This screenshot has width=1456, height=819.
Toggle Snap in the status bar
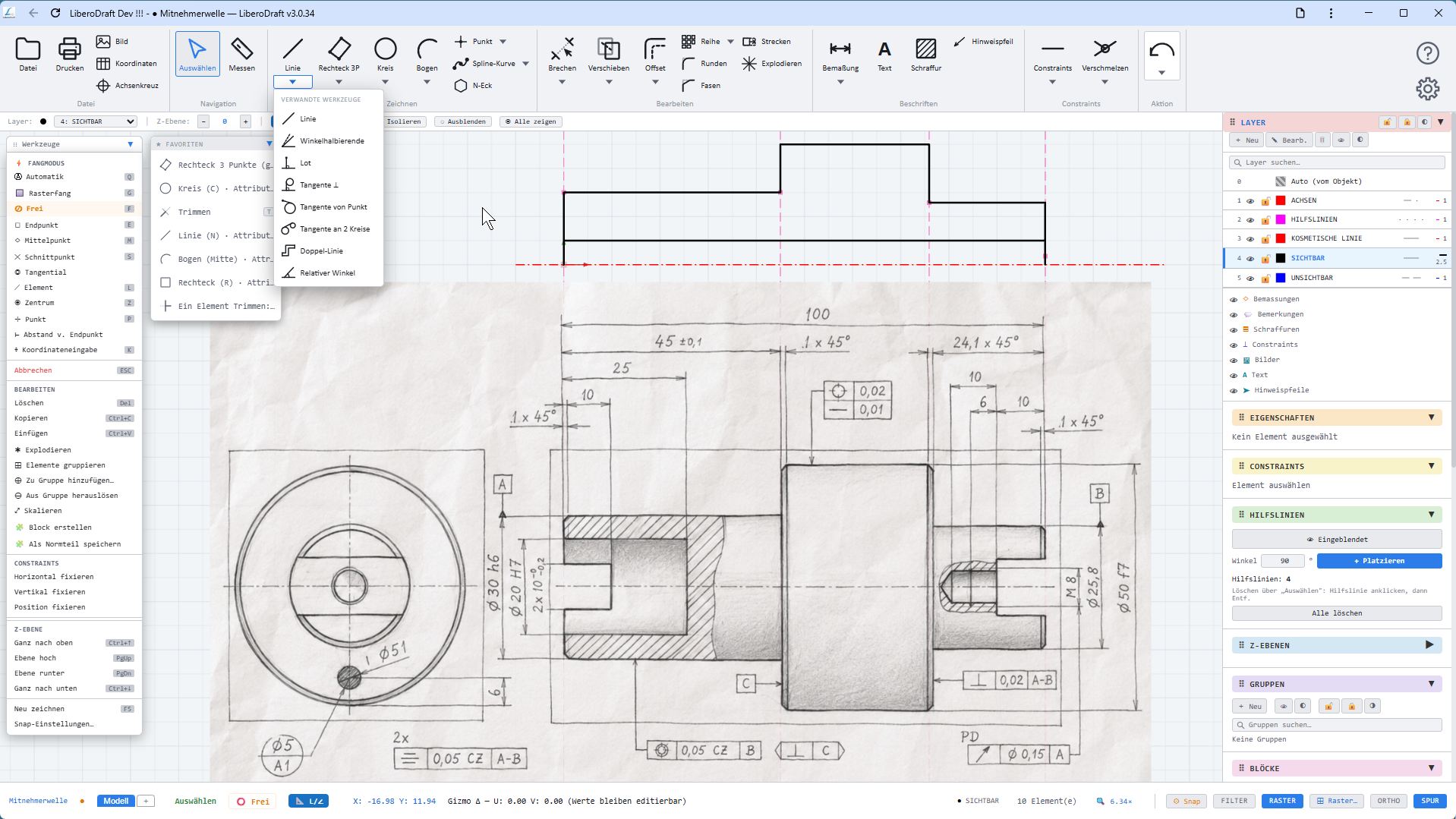(x=1187, y=801)
